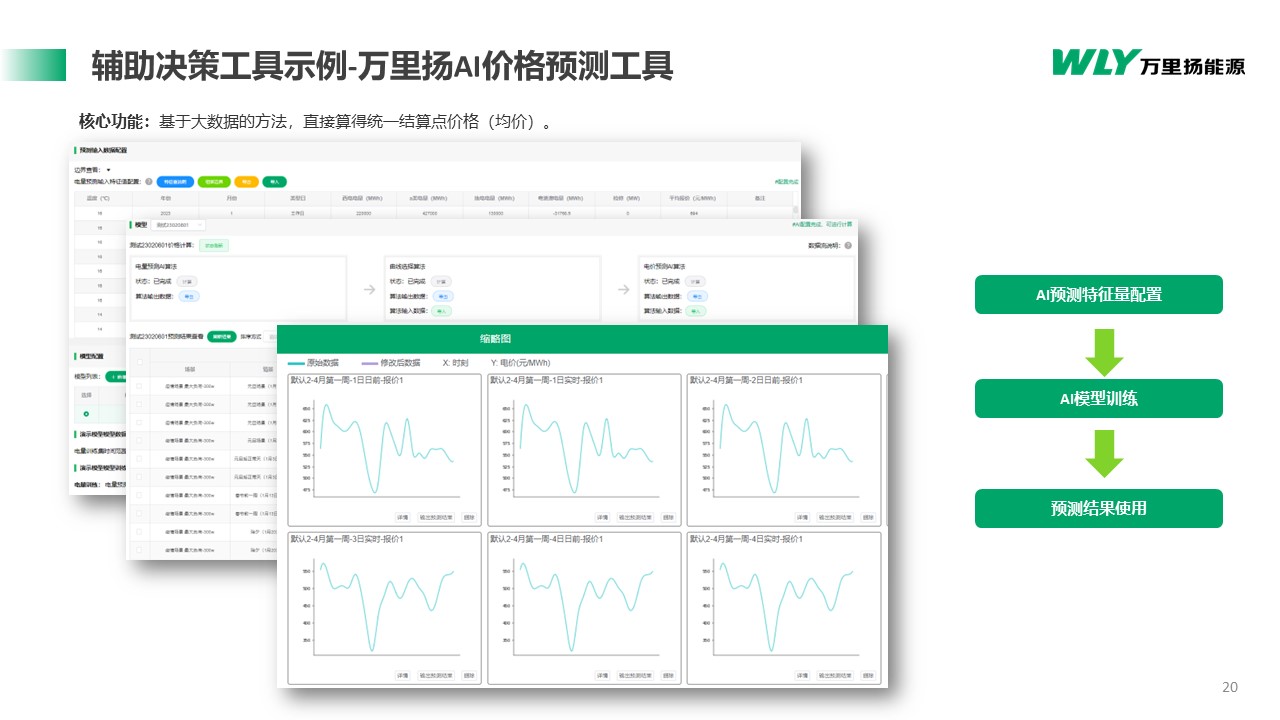Open the 排序方式 dropdown
Image resolution: width=1280 pixels, height=720 pixels.
(x=270, y=336)
